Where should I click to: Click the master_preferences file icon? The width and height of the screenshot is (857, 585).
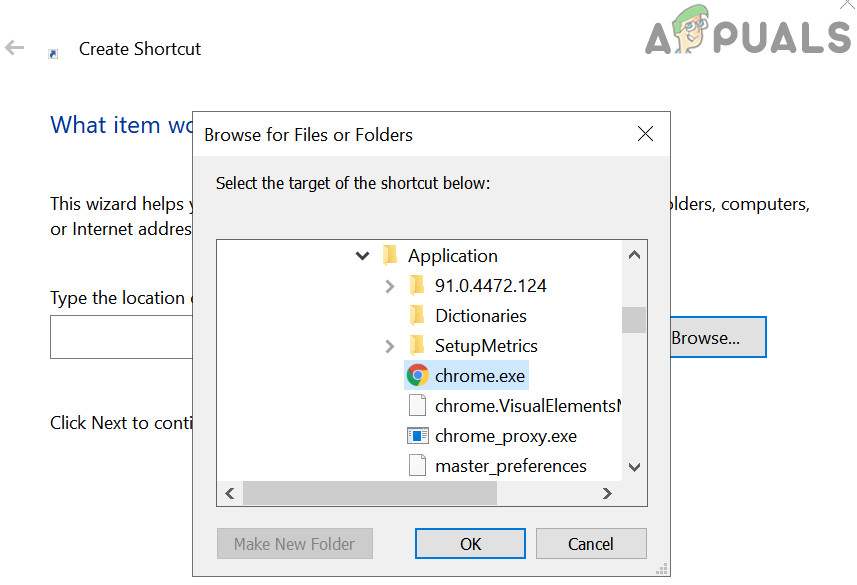pos(417,466)
